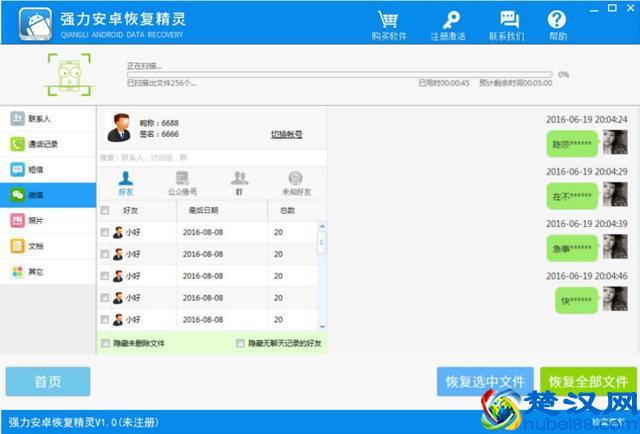This screenshot has width=640, height=434.
Task: Click chat bubble starting with 在不
Action: (572, 196)
